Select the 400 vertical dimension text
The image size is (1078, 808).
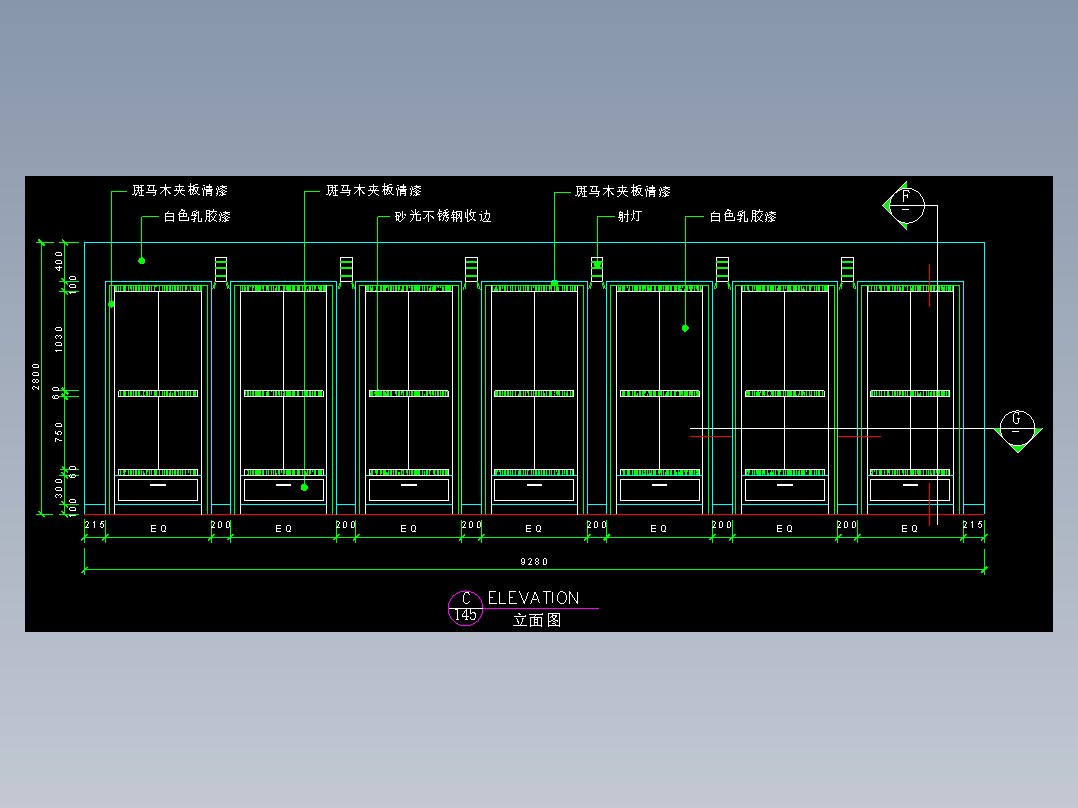[58, 261]
